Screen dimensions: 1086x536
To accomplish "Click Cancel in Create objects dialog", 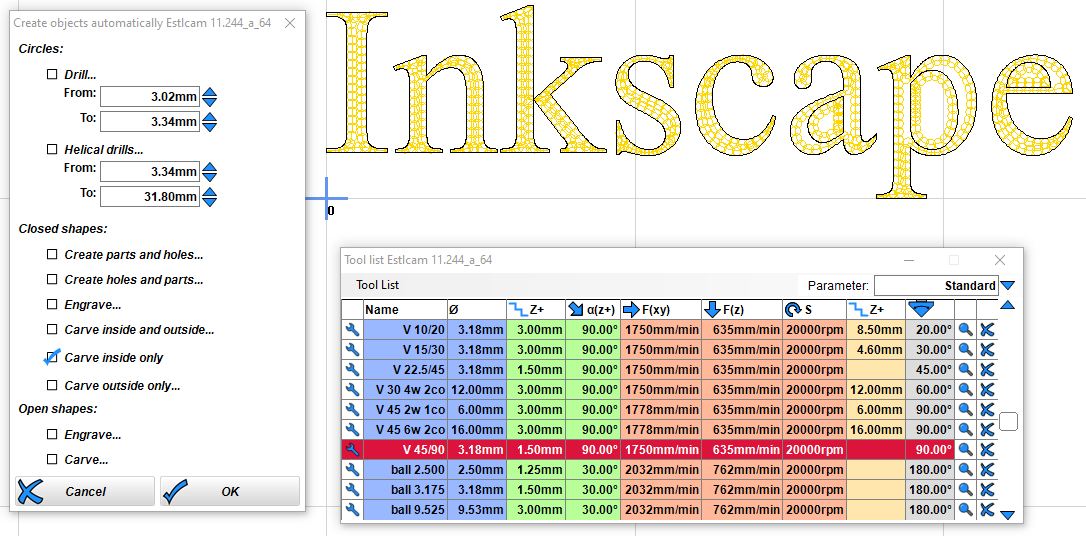I will coord(84,492).
